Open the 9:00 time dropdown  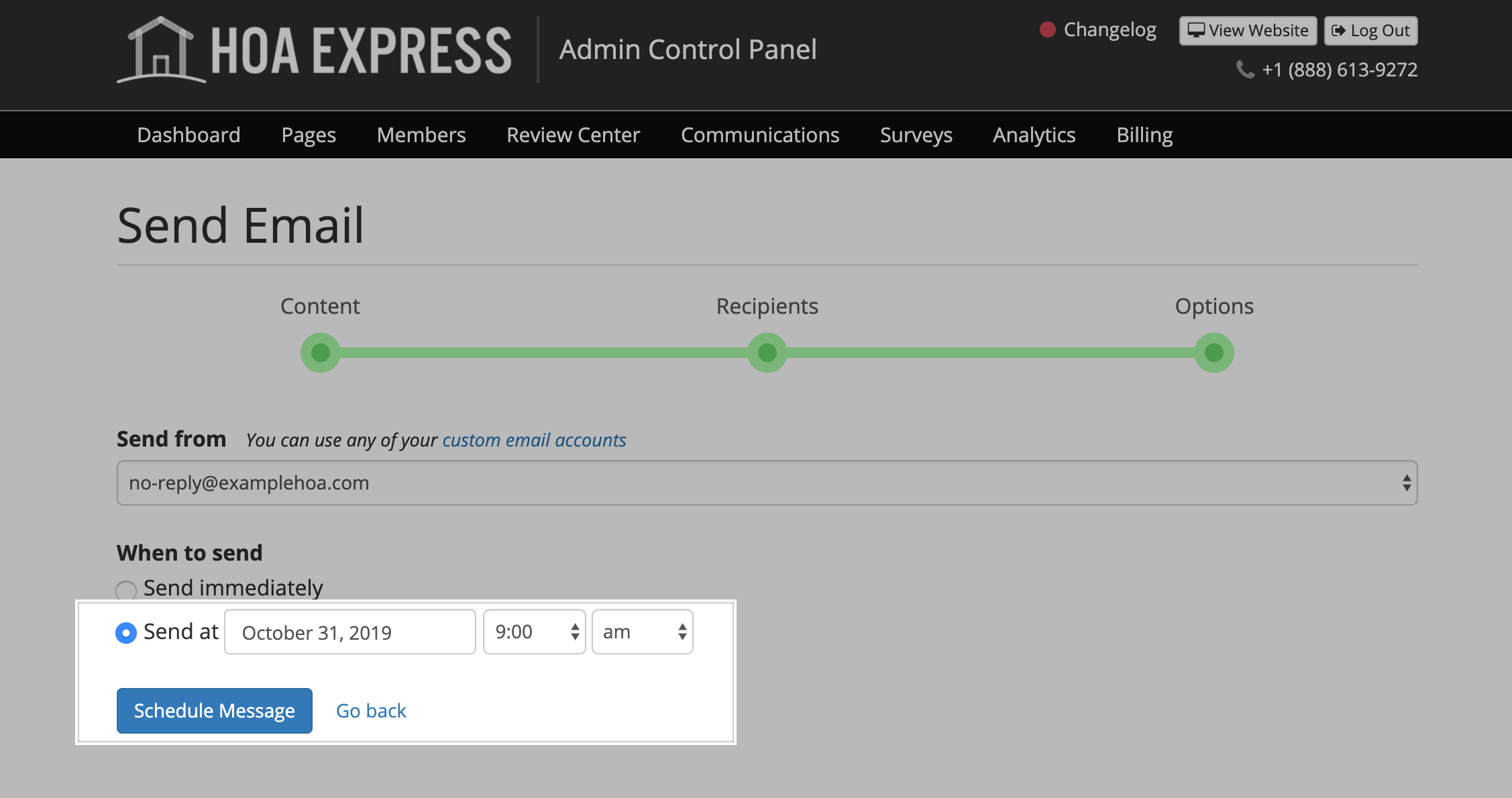(535, 632)
